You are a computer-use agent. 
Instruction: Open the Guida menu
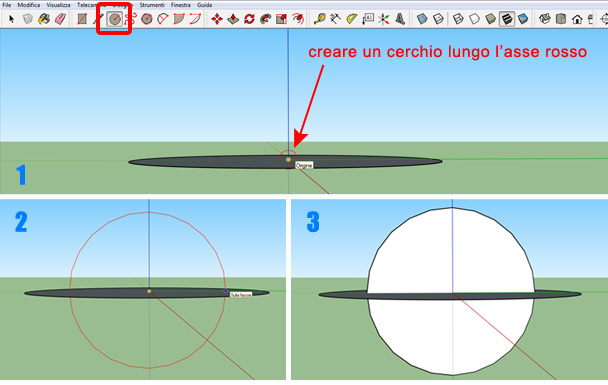click(204, 5)
